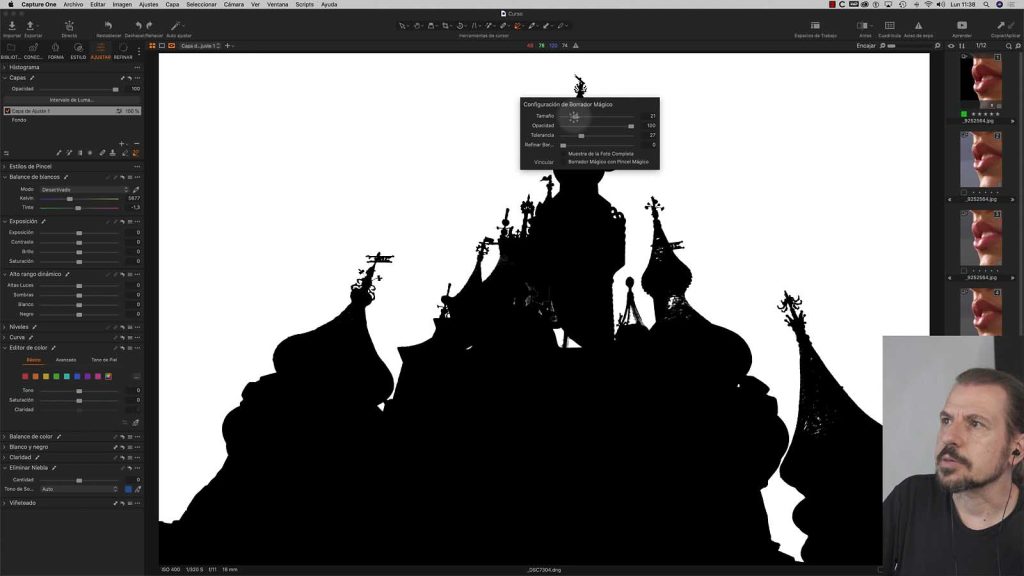This screenshot has height=576, width=1024.
Task: Select the Básico color editor tab
Action: [33, 360]
